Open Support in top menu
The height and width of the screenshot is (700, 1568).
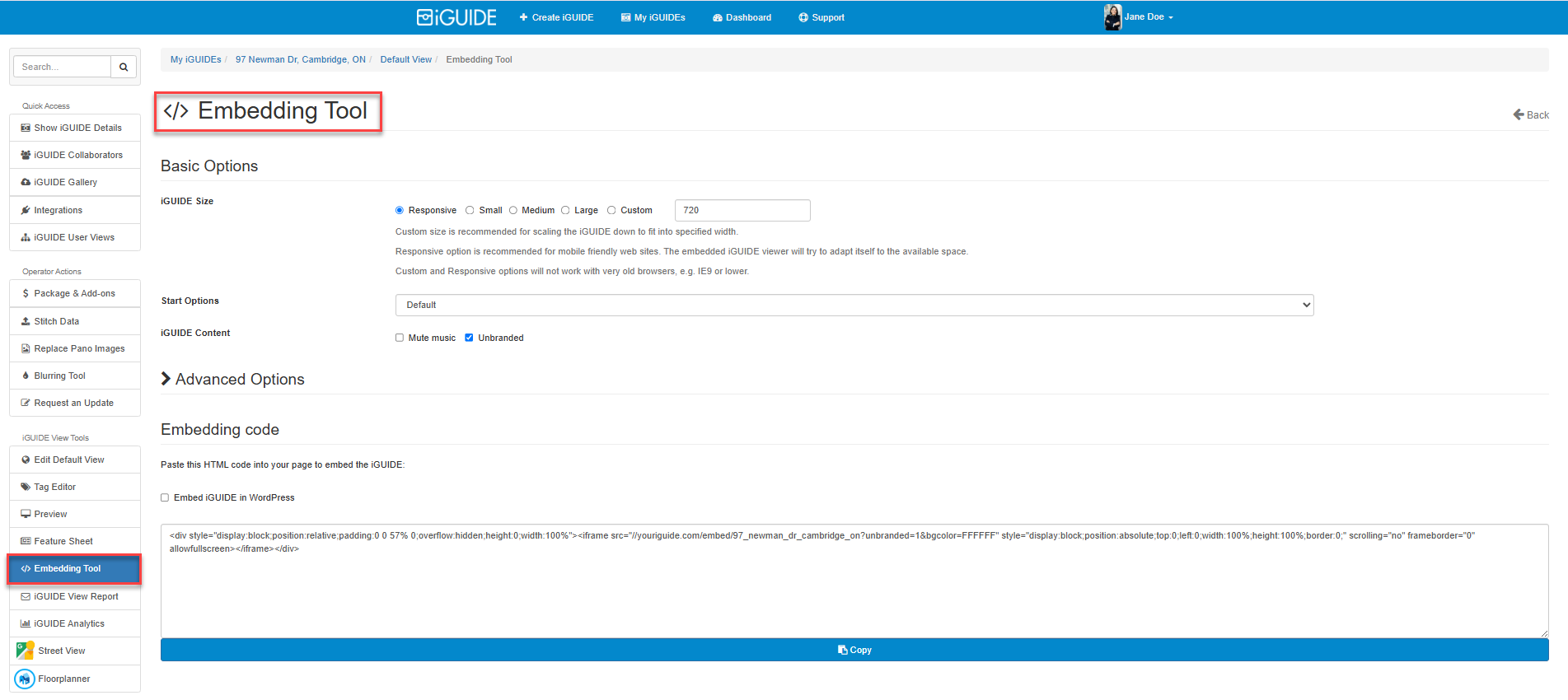pyautogui.click(x=821, y=17)
